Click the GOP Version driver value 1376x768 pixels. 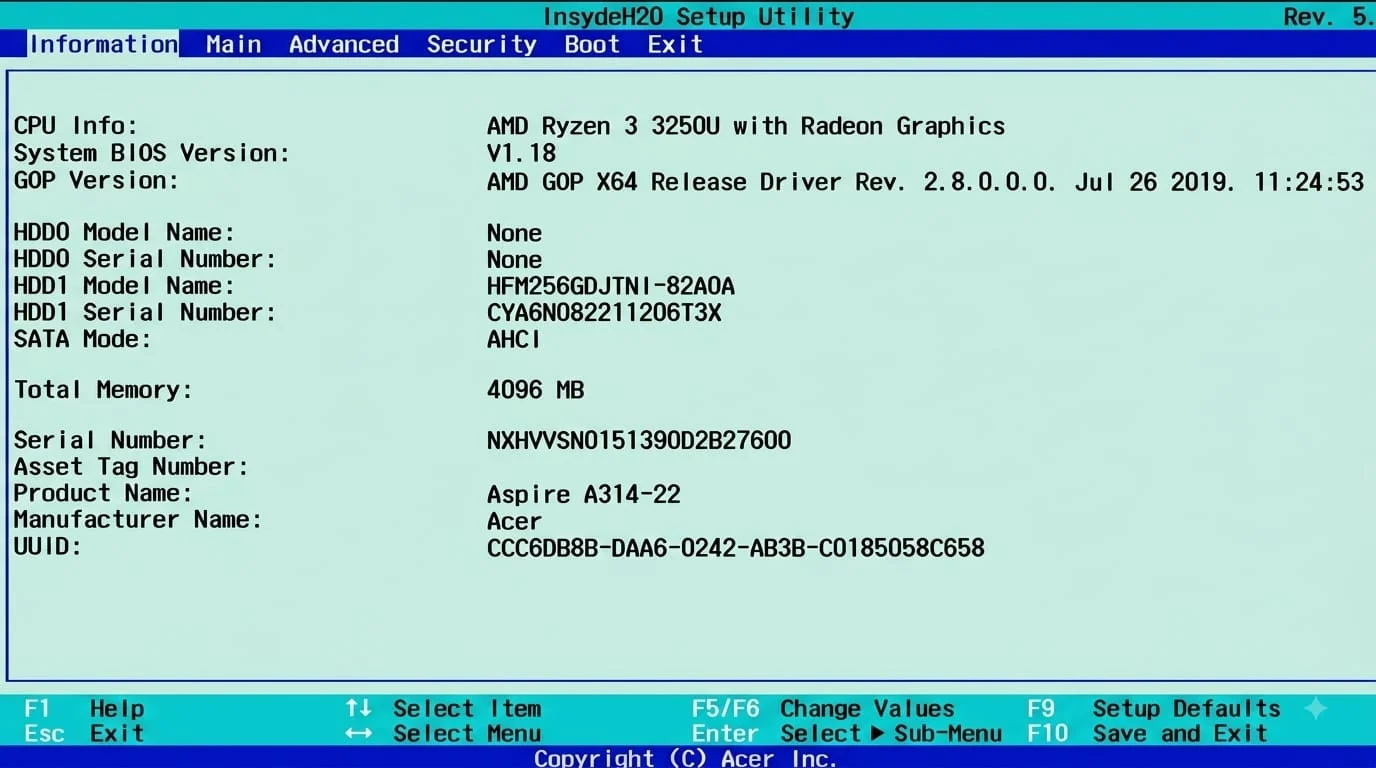(926, 181)
